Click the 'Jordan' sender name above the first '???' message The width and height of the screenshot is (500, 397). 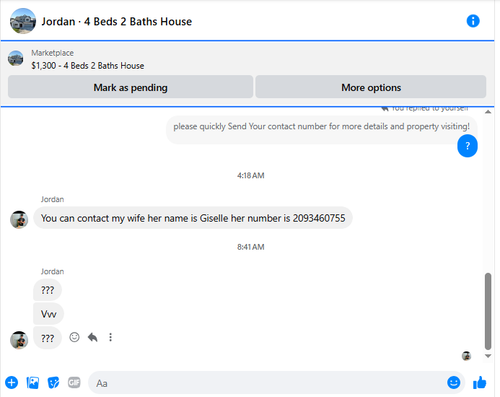tap(52, 271)
